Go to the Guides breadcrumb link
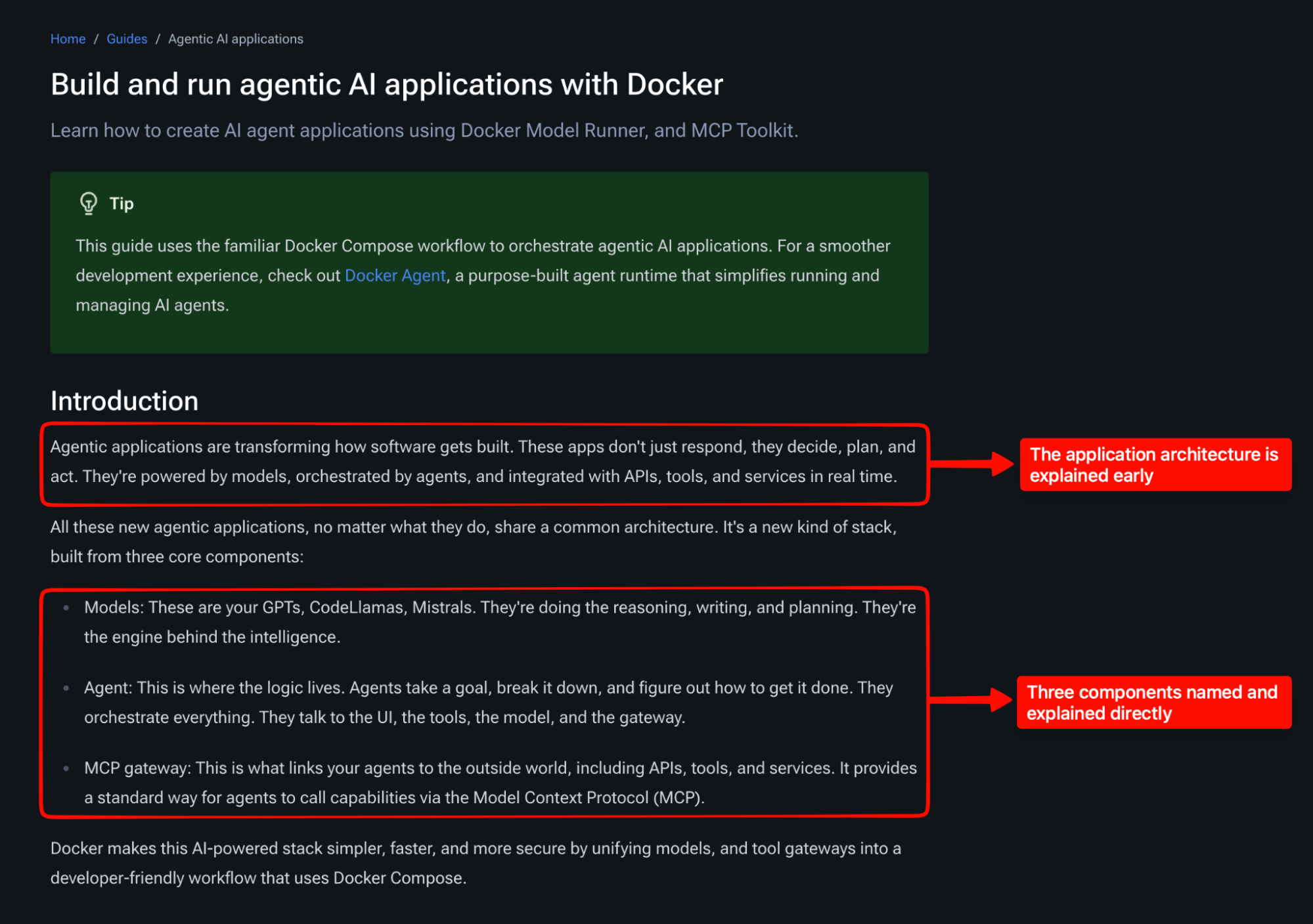Viewport: 1313px width, 924px height. (x=127, y=39)
